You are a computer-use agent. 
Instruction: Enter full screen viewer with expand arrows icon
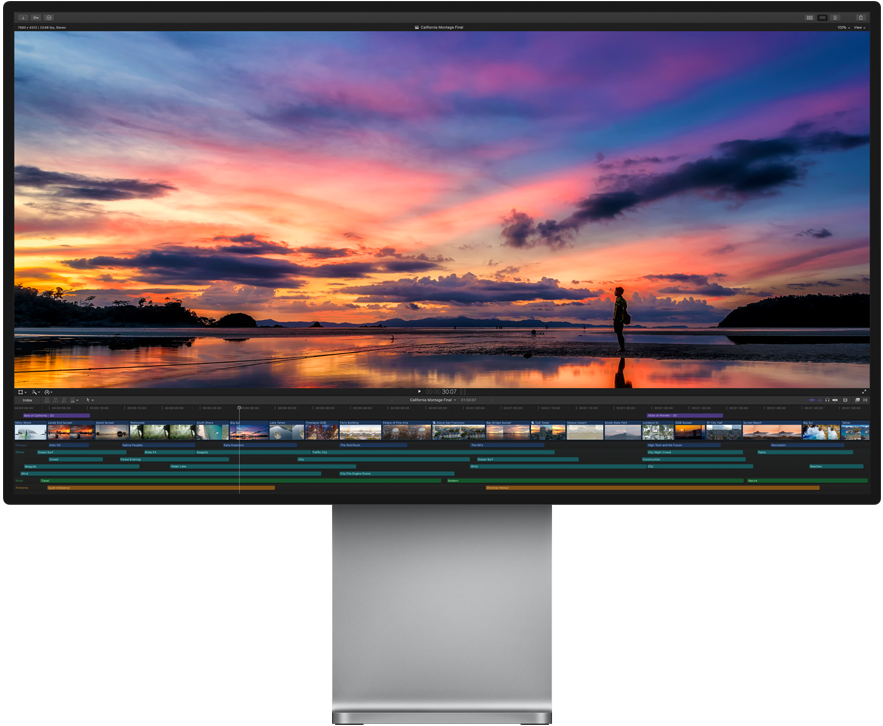[864, 392]
